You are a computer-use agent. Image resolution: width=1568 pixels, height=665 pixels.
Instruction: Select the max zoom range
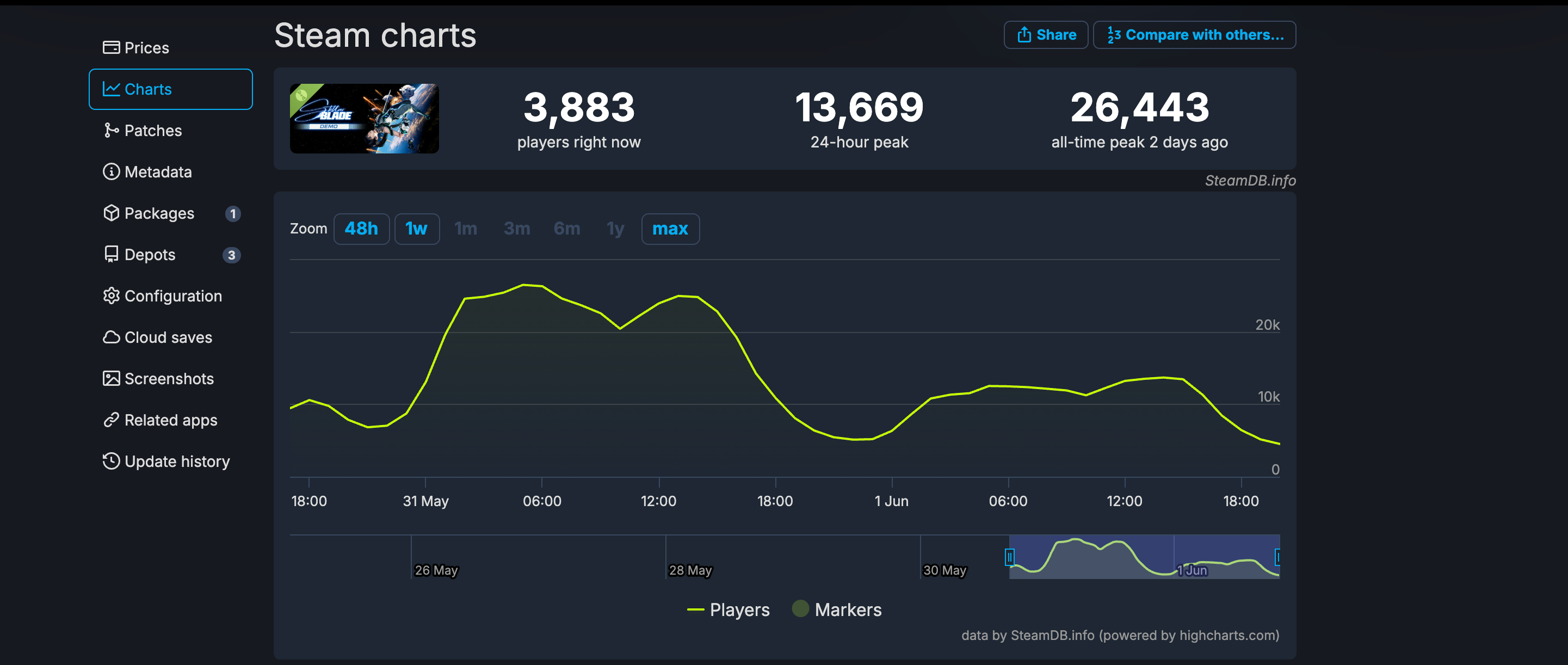pyautogui.click(x=670, y=229)
